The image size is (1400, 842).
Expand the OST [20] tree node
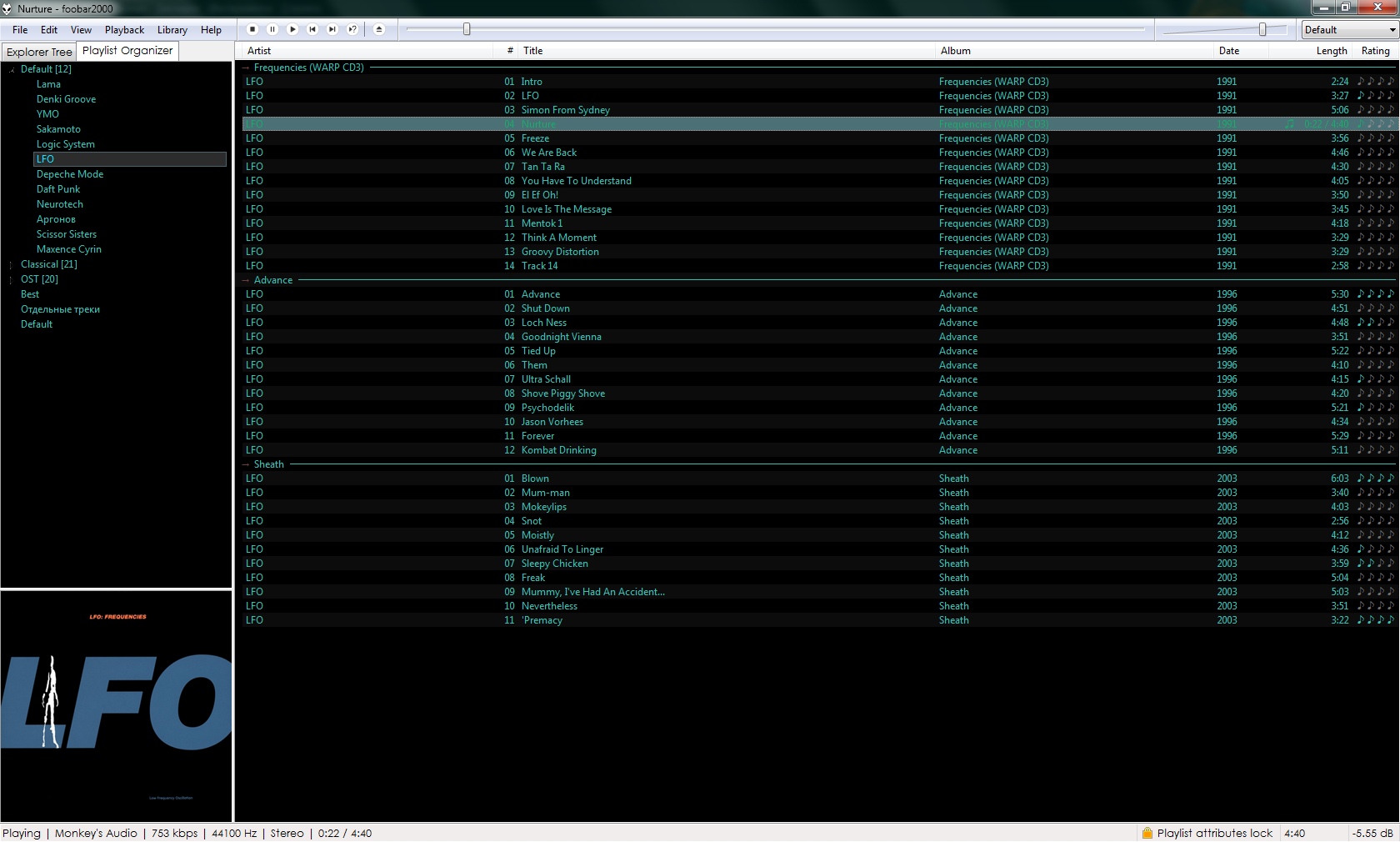tap(12, 279)
